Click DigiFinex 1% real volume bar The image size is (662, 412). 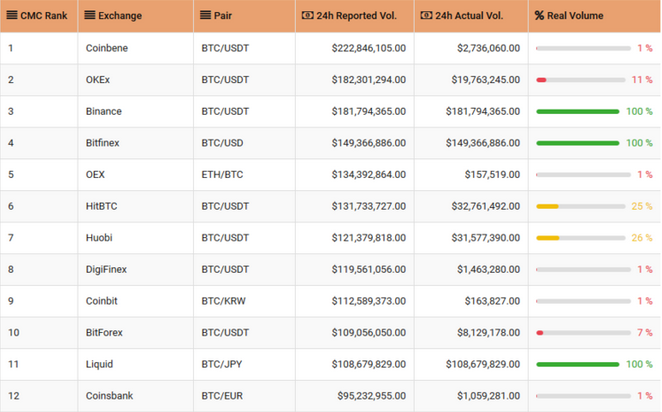pyautogui.click(x=583, y=269)
